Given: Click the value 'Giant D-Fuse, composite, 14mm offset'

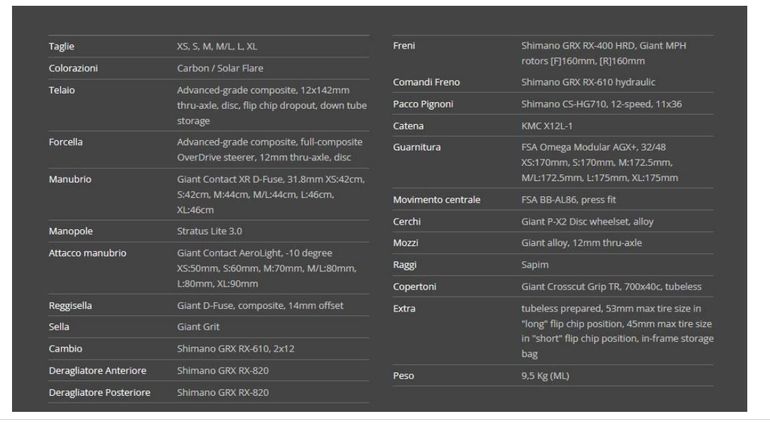Looking at the screenshot, I should coord(260,306).
